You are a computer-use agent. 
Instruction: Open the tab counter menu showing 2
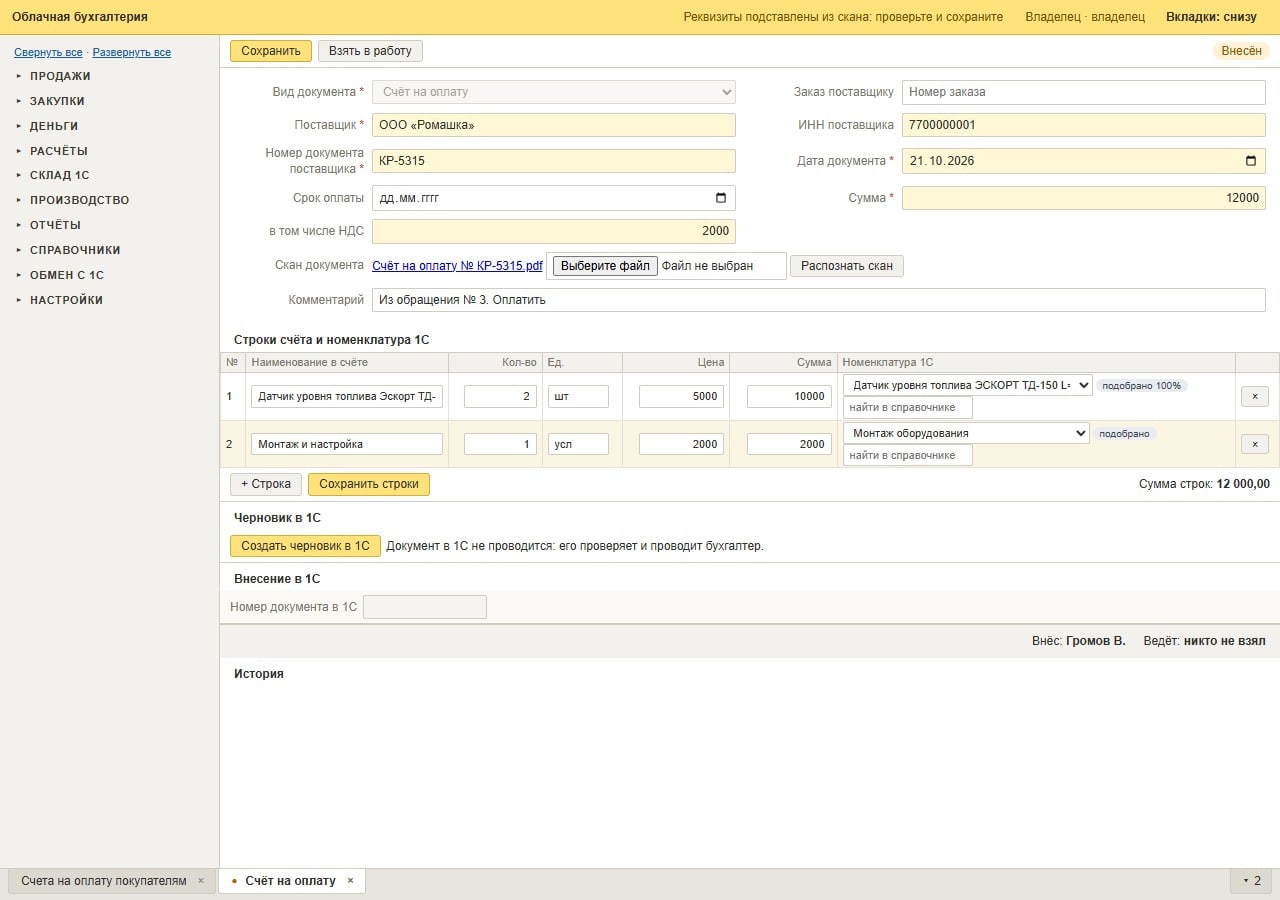tap(1252, 881)
